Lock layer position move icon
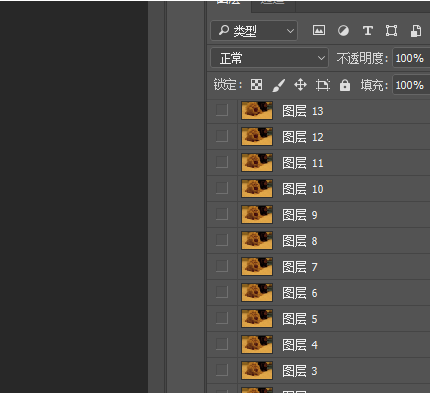 point(300,85)
